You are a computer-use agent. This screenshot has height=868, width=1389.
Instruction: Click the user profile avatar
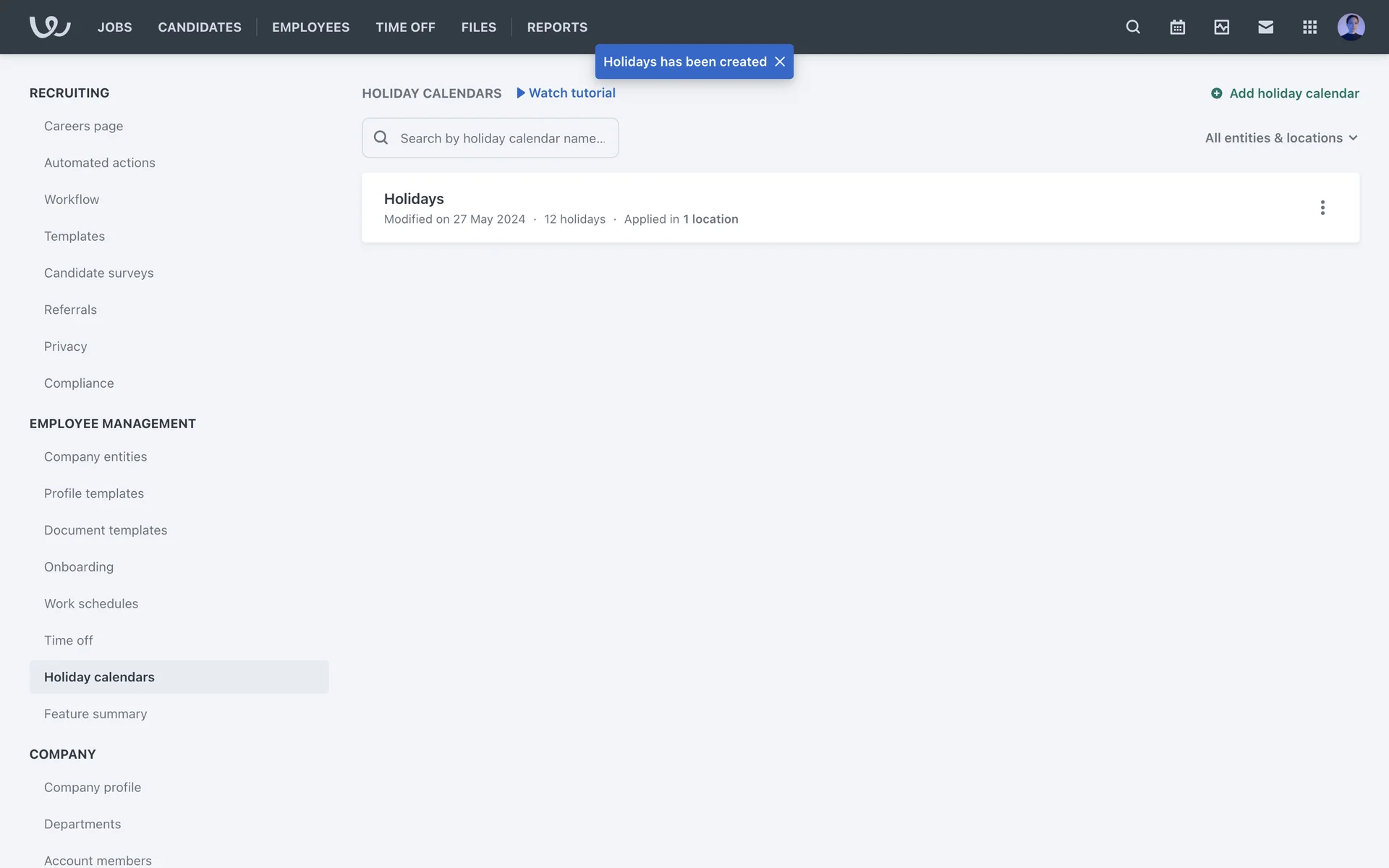(1351, 27)
